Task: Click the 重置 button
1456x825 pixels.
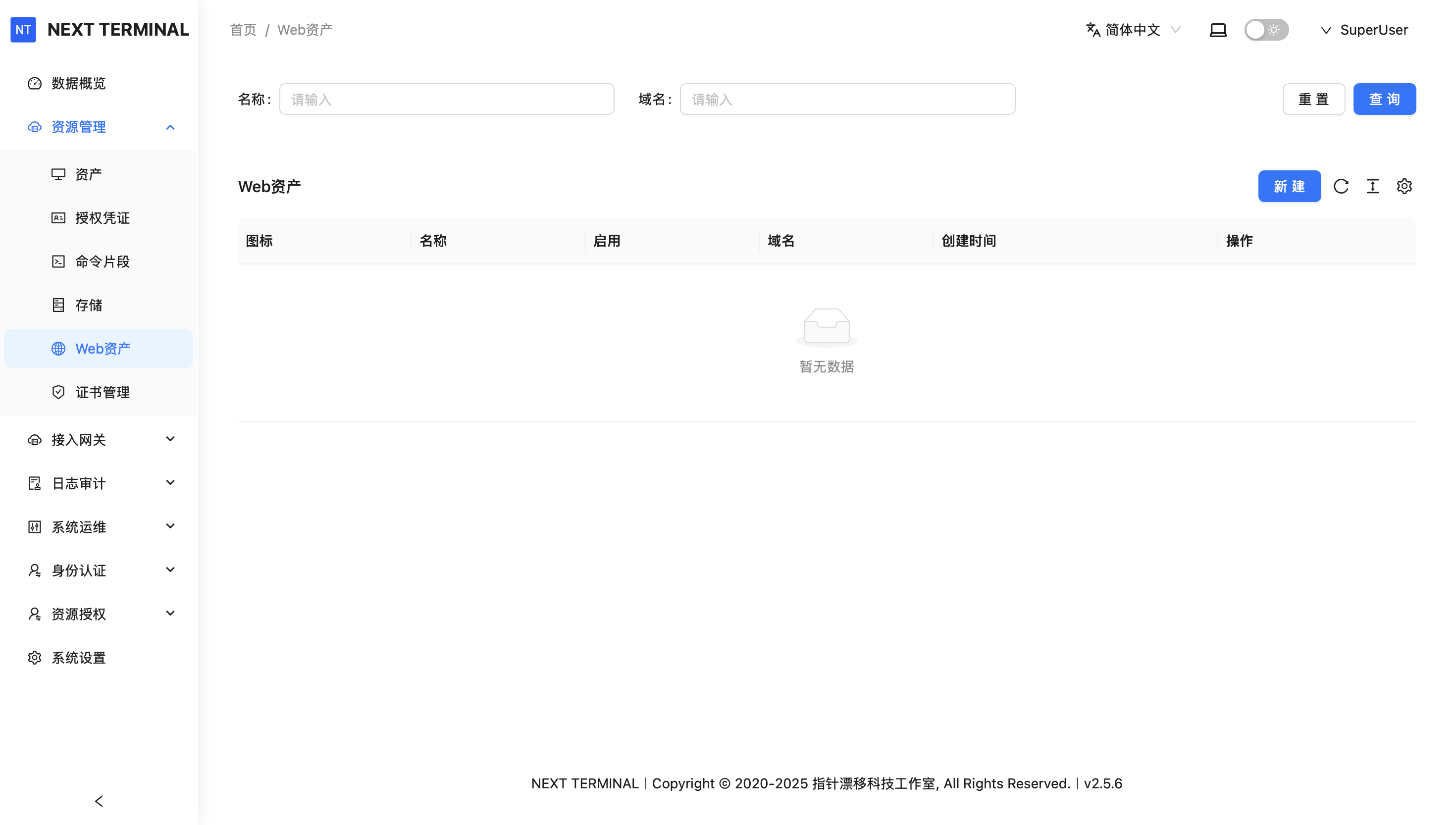Action: click(x=1313, y=99)
